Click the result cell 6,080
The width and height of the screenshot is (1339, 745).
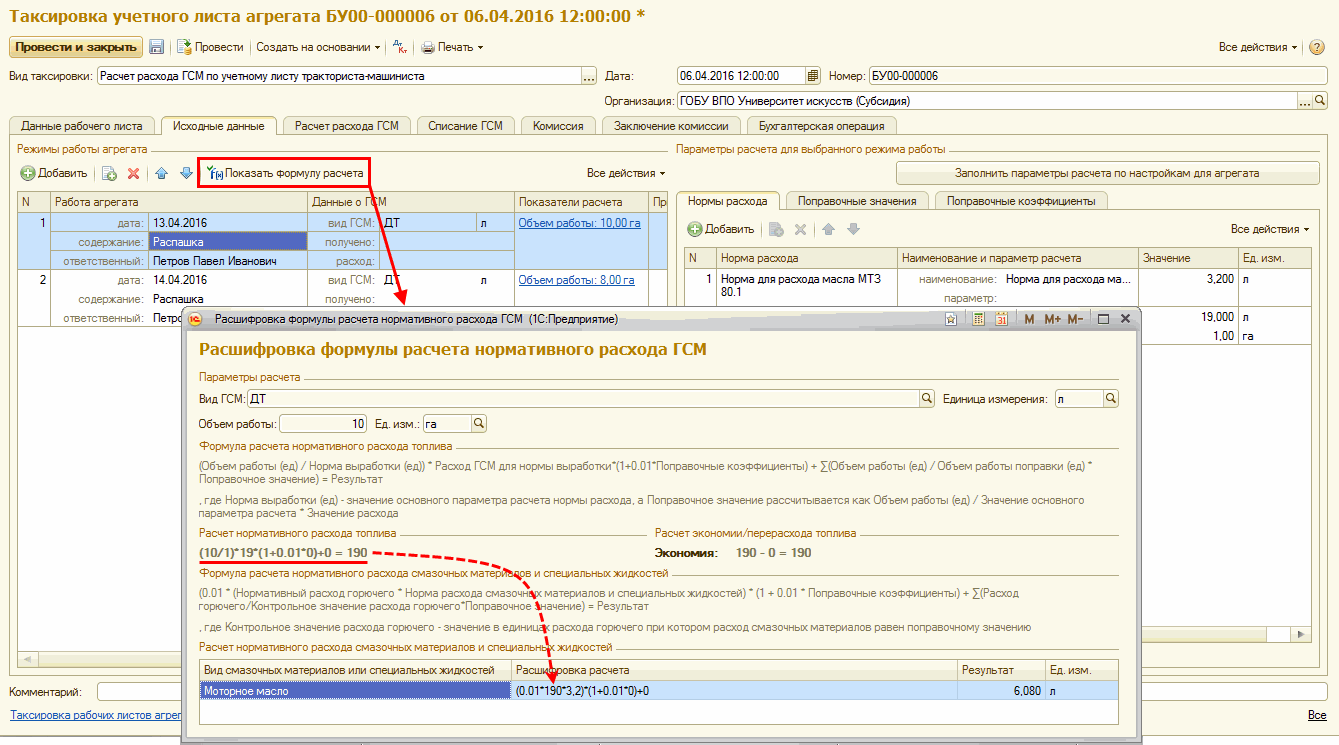(x=999, y=690)
